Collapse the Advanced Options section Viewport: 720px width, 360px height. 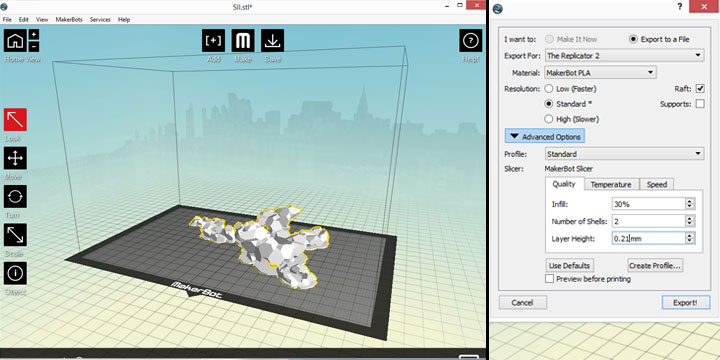click(545, 136)
